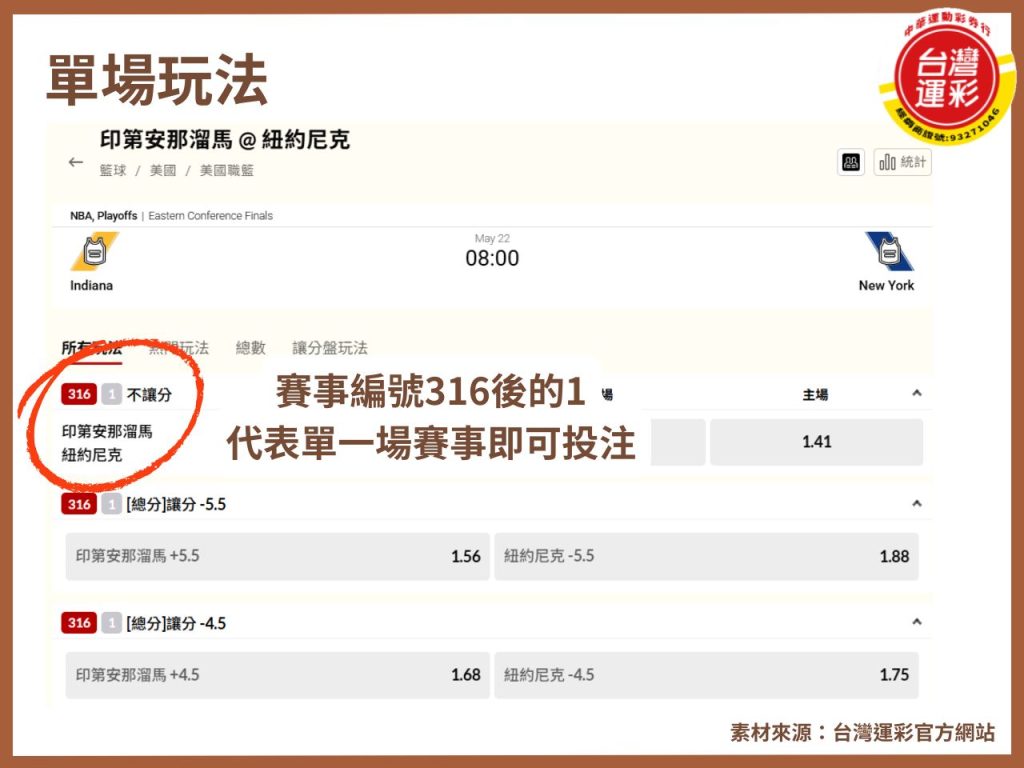The image size is (1024, 768).
Task: Select the 總數 tab
Action: tap(251, 348)
